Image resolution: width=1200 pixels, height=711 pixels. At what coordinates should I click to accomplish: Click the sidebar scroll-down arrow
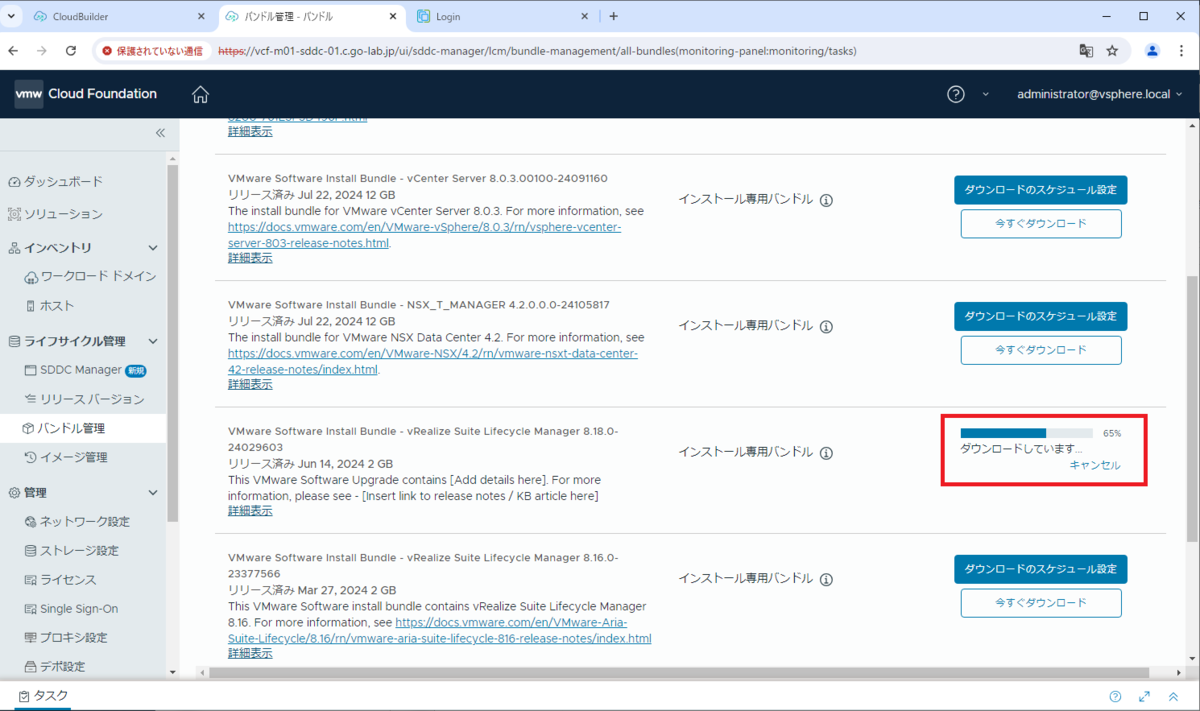pyautogui.click(x=172, y=673)
